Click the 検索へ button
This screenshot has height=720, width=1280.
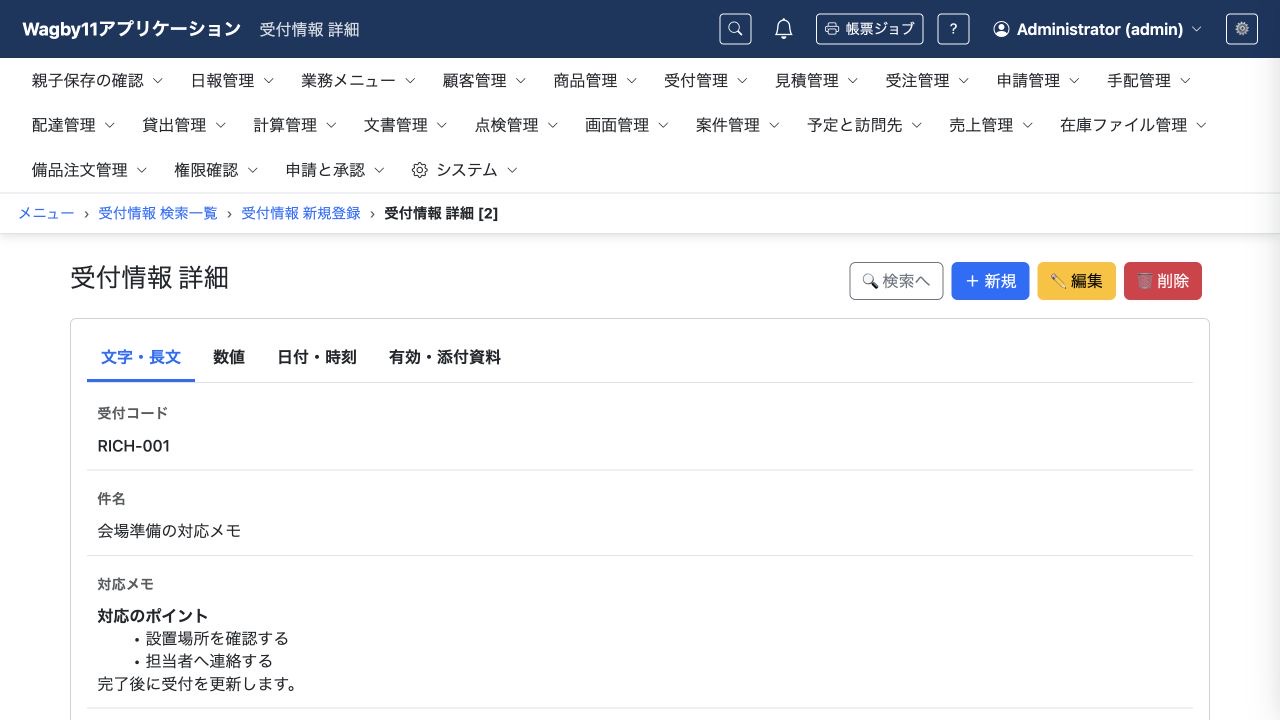896,281
